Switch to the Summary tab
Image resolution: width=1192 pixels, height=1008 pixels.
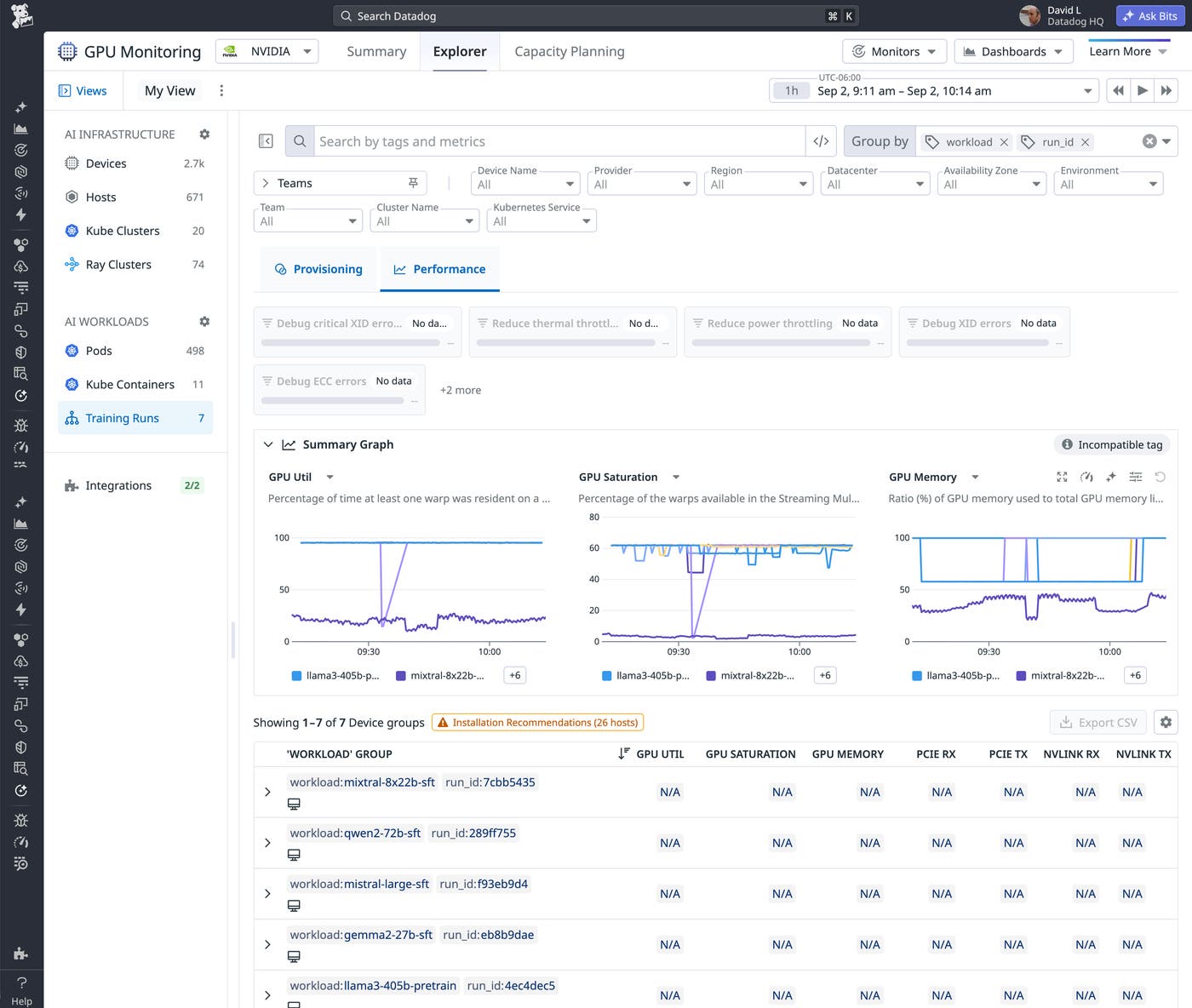point(376,52)
